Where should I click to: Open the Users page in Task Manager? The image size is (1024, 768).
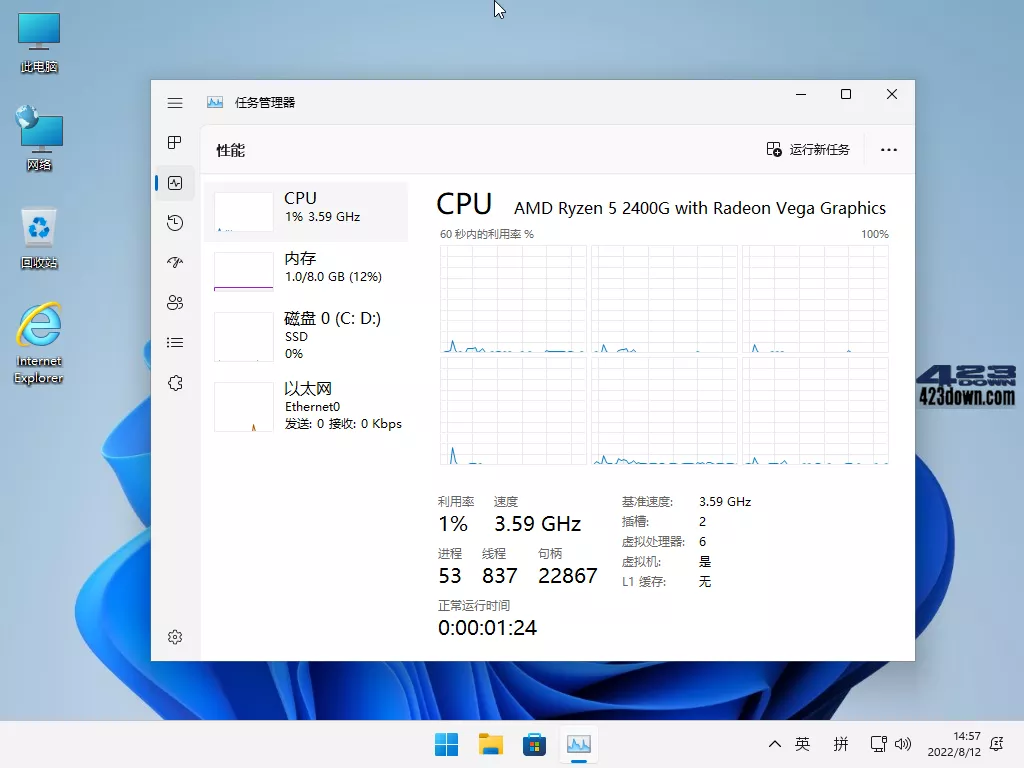[x=175, y=303]
